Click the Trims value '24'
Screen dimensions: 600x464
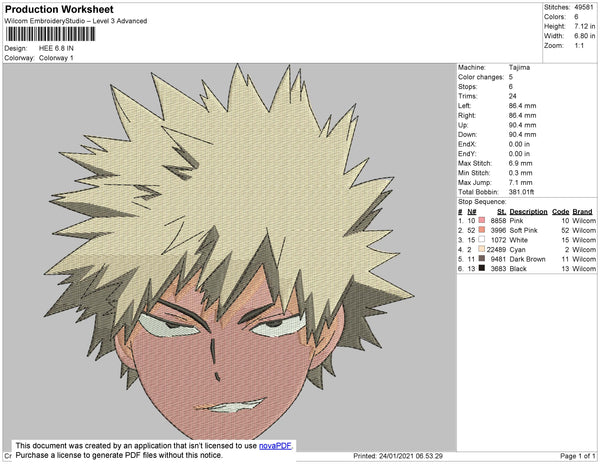point(512,96)
